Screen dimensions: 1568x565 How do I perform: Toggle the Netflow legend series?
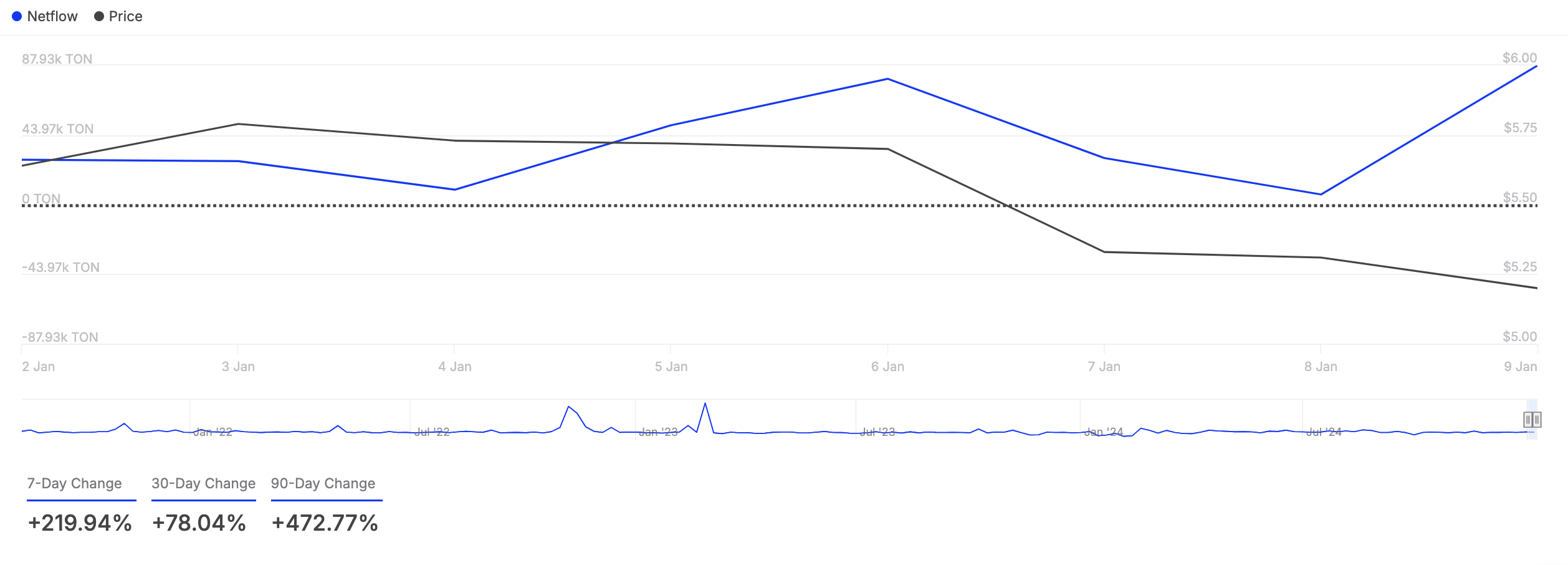point(45,16)
